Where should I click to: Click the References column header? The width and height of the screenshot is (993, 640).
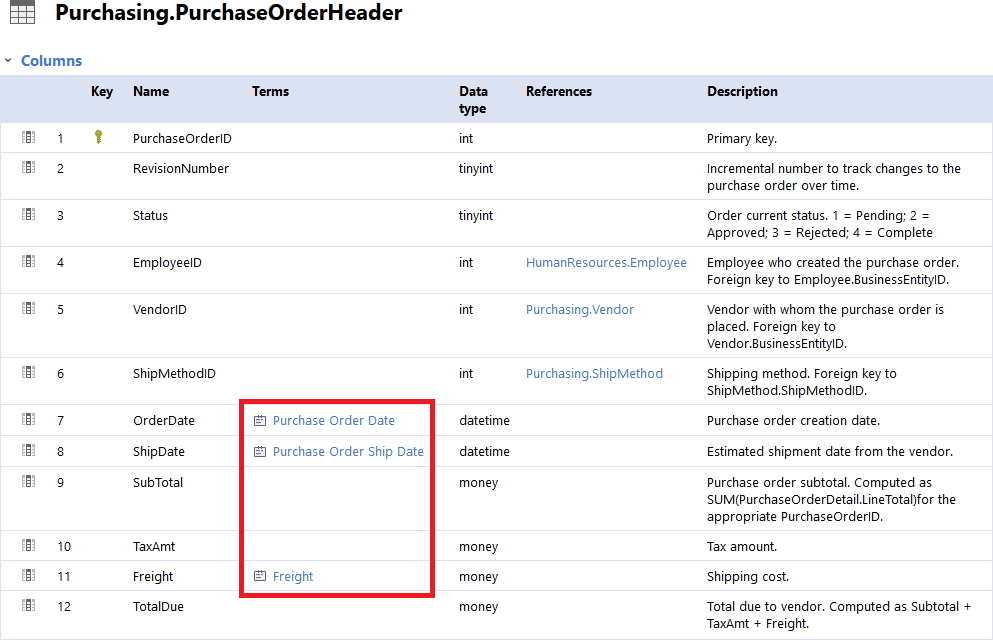[559, 92]
